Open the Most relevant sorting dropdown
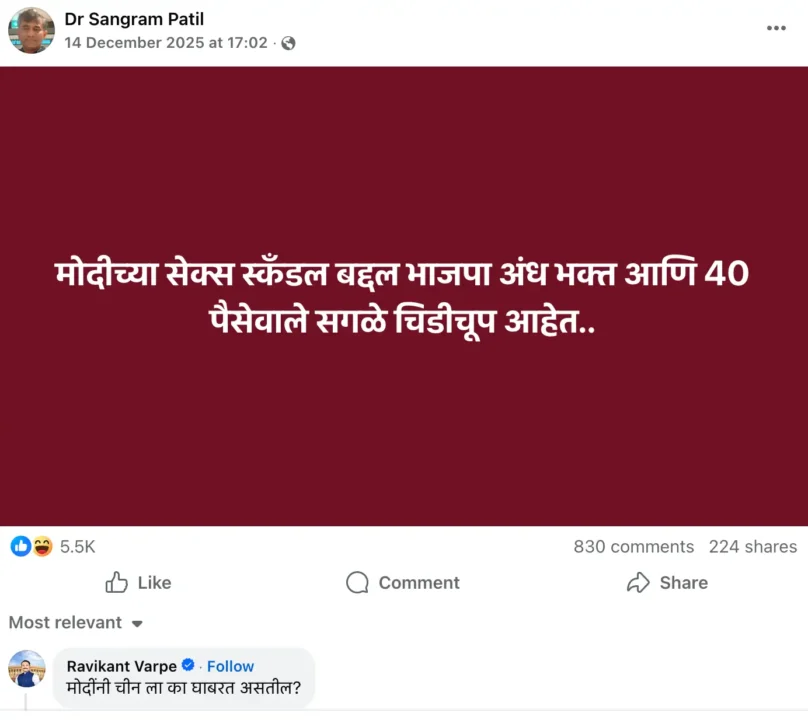 65,622
